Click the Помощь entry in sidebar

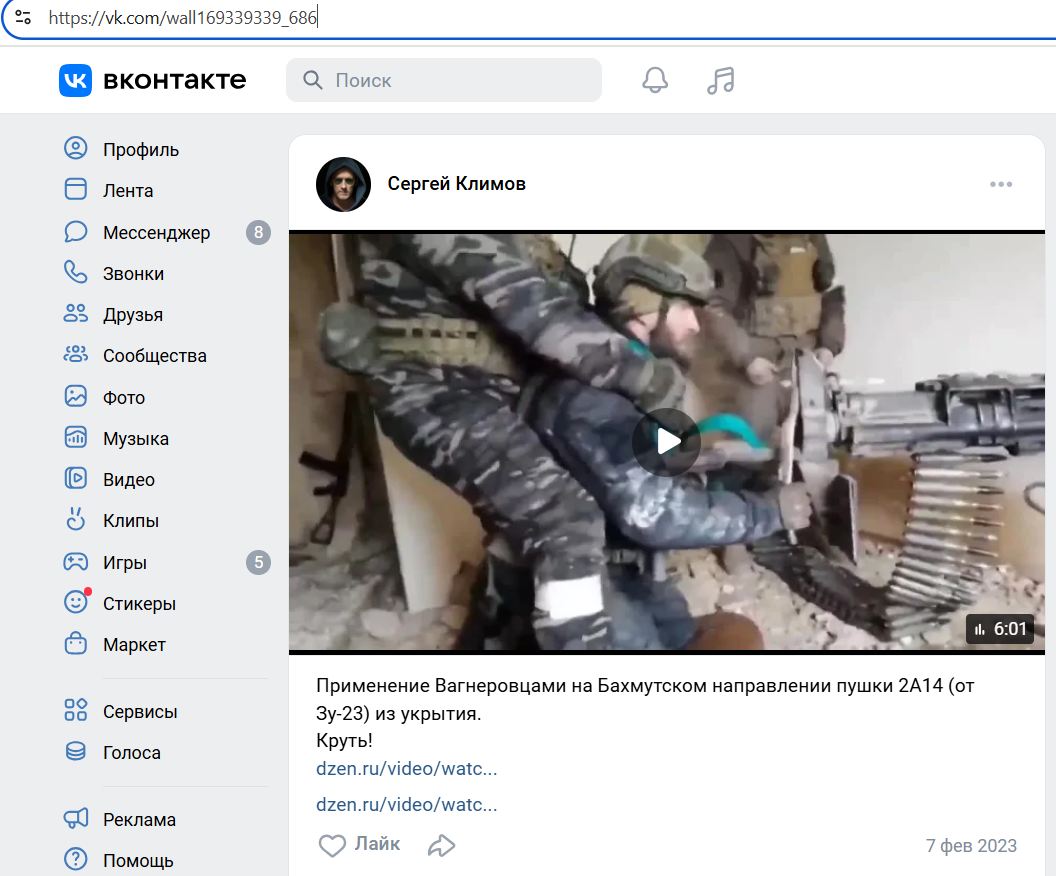coord(75,859)
